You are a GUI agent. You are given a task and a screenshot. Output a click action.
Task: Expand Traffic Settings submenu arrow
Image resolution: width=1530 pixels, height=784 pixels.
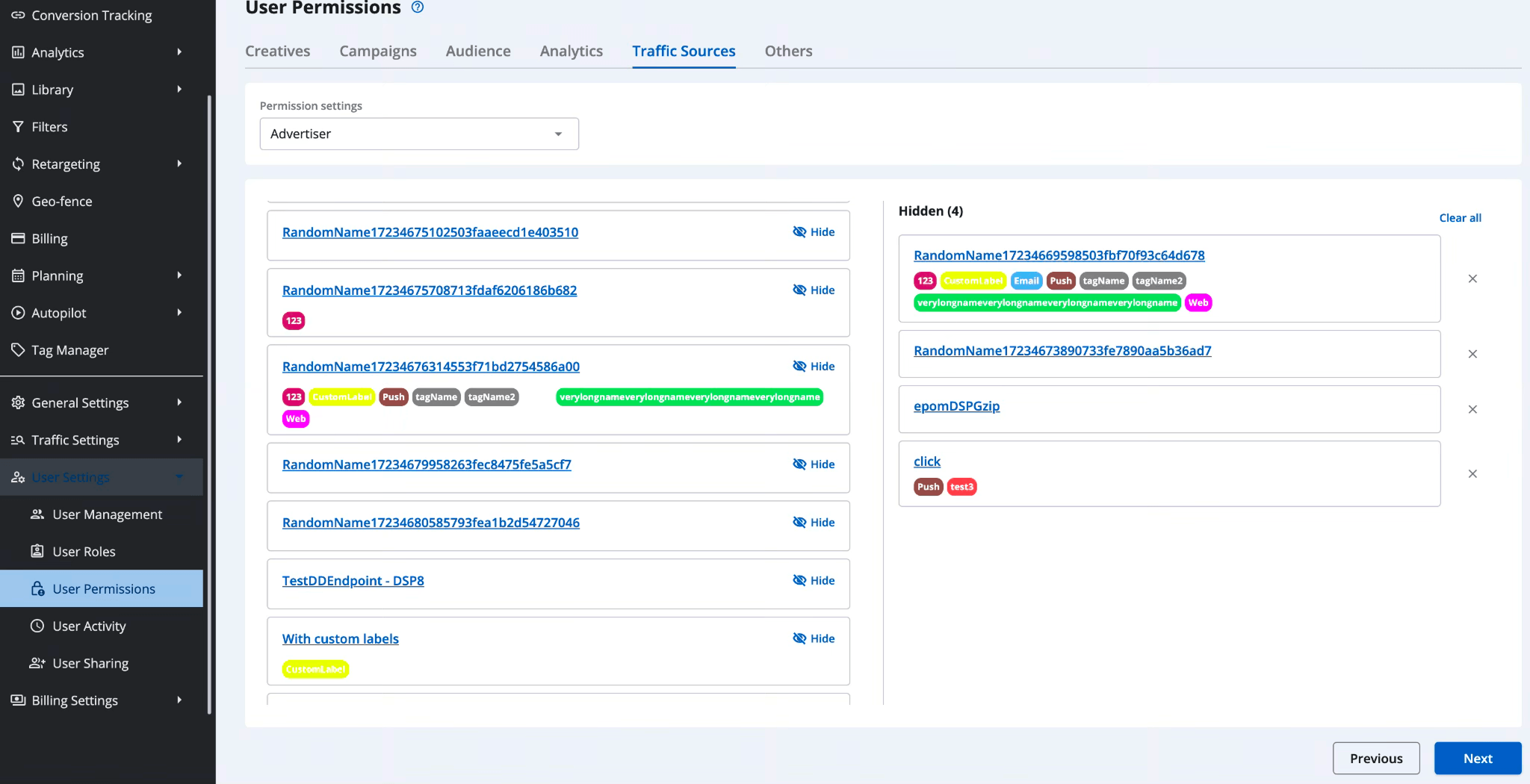tap(179, 440)
